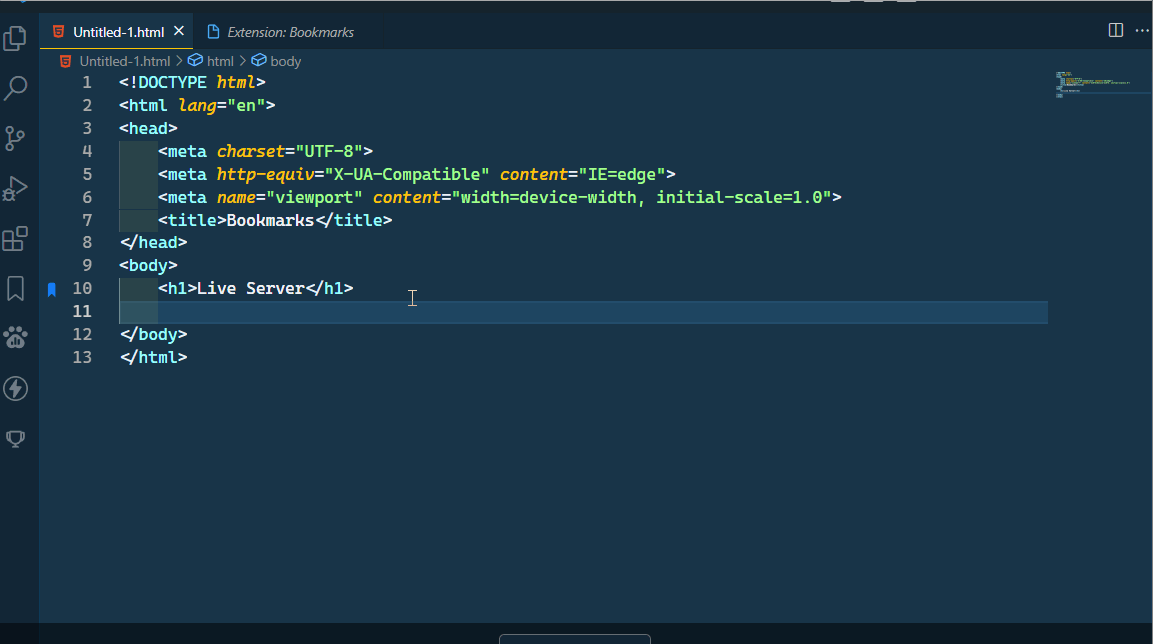Close the Untitled-1.html tab

point(179,32)
